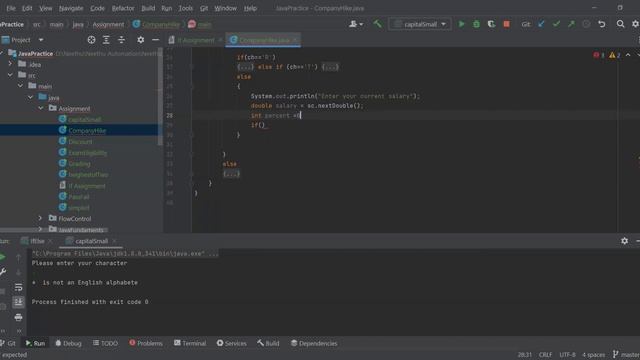Screen dimensions: 640x360
Task: Click the 4 spaces indent setting
Action: 593,355
